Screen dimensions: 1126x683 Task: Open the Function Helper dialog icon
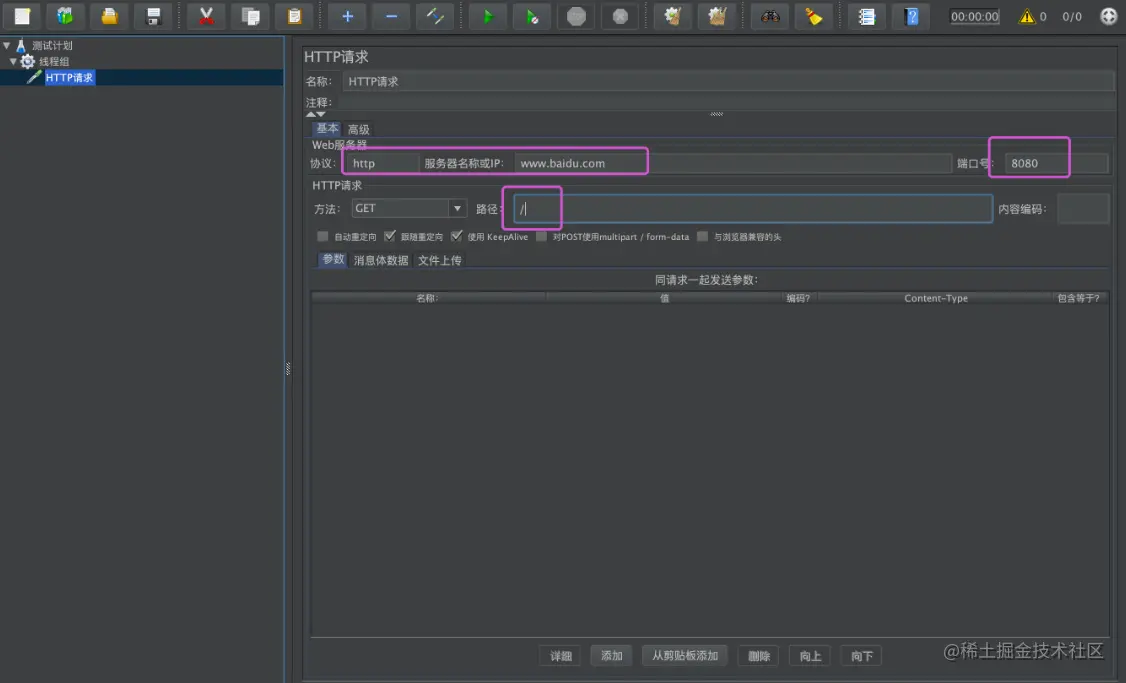point(867,16)
